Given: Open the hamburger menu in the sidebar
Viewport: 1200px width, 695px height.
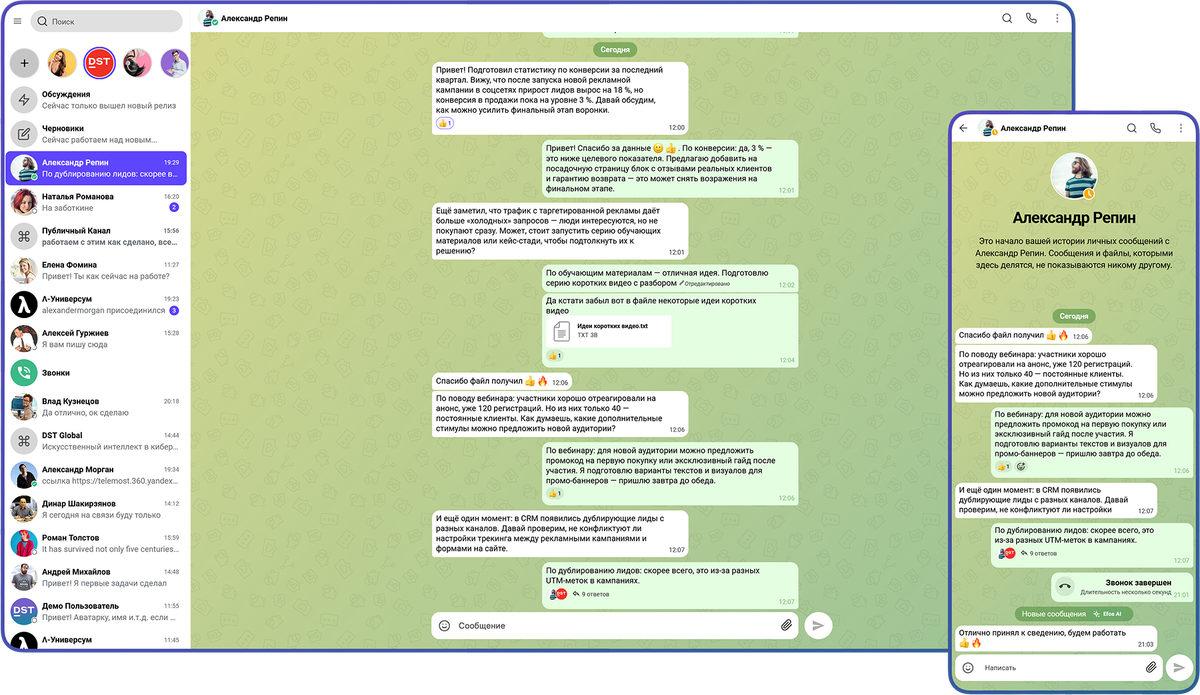Looking at the screenshot, I should [17, 21].
